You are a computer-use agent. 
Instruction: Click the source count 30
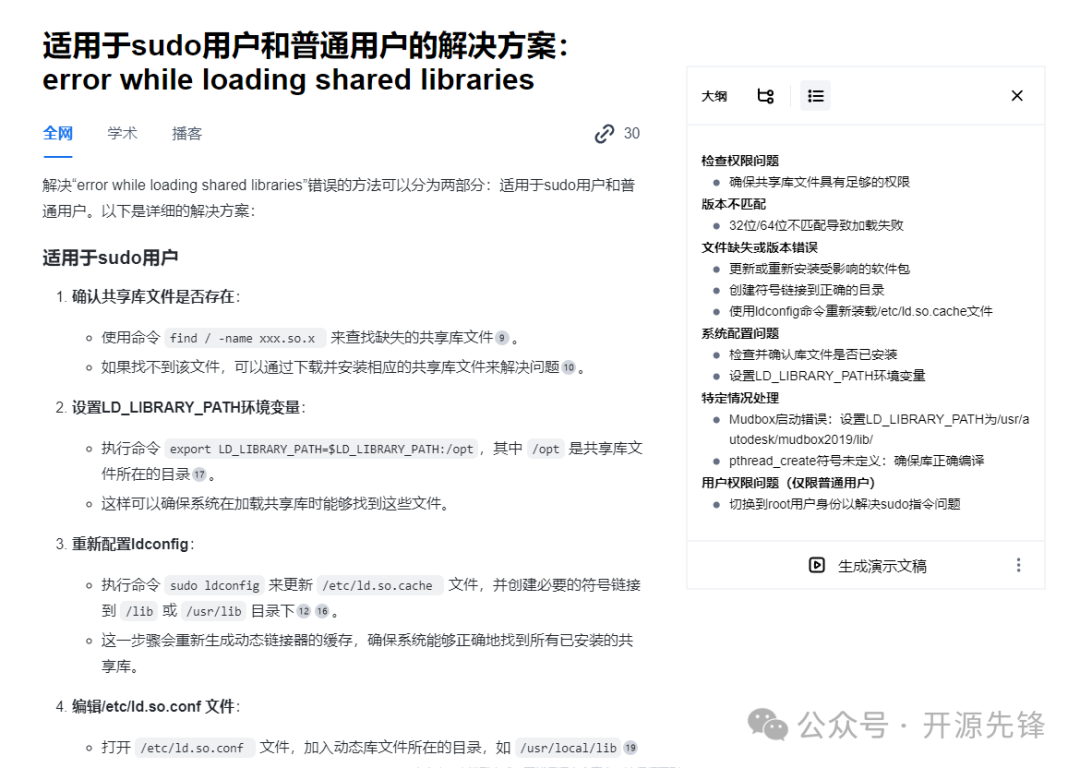(632, 134)
